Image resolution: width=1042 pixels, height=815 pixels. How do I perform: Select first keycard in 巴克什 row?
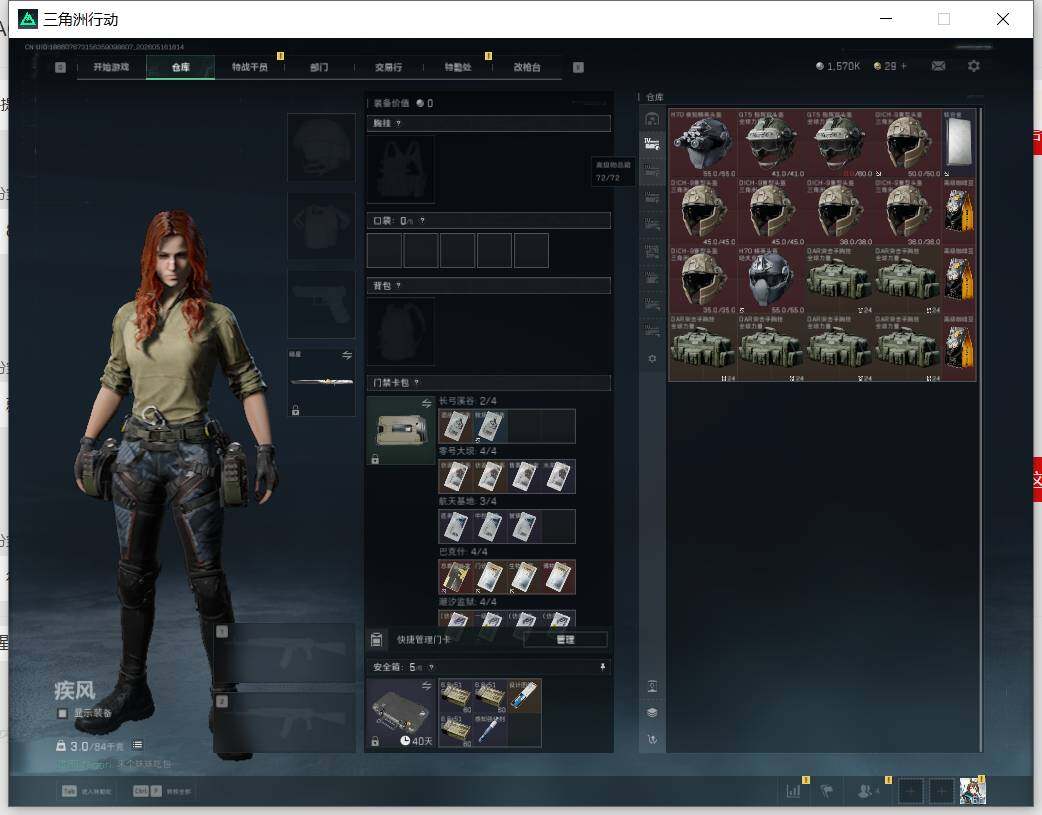click(x=455, y=578)
